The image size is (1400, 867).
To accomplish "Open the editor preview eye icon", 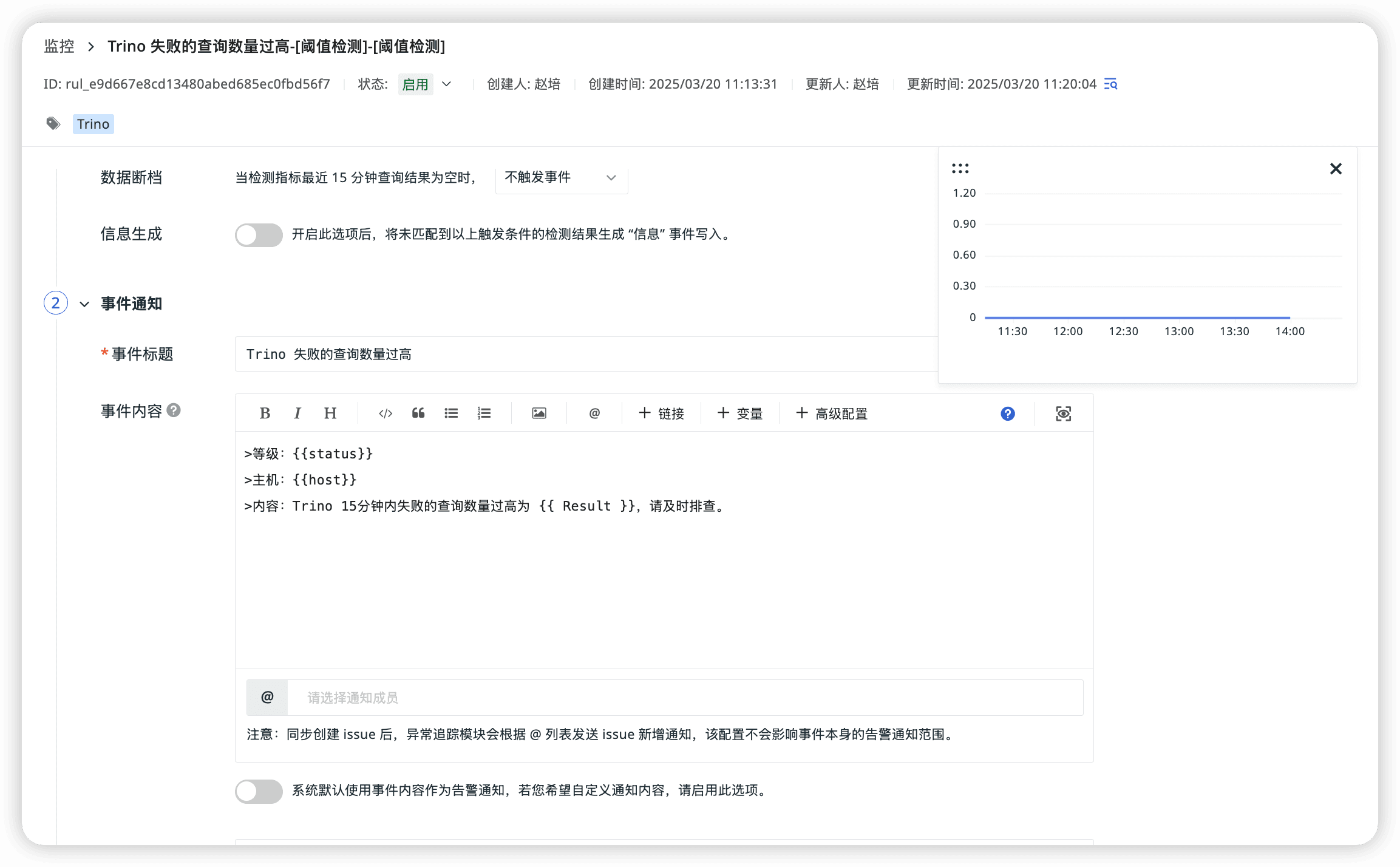I will [x=1063, y=413].
